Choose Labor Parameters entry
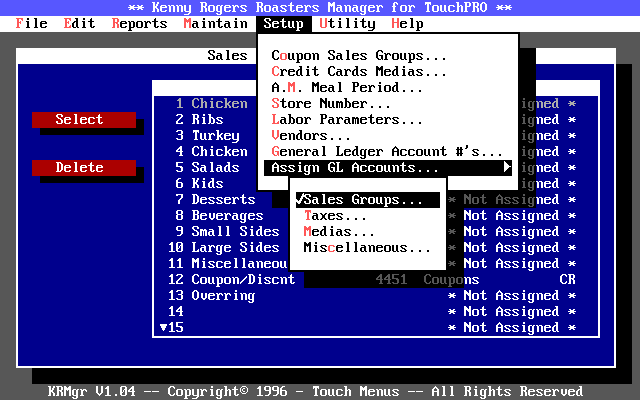Viewport: 640px width, 400px height. click(x=387, y=119)
